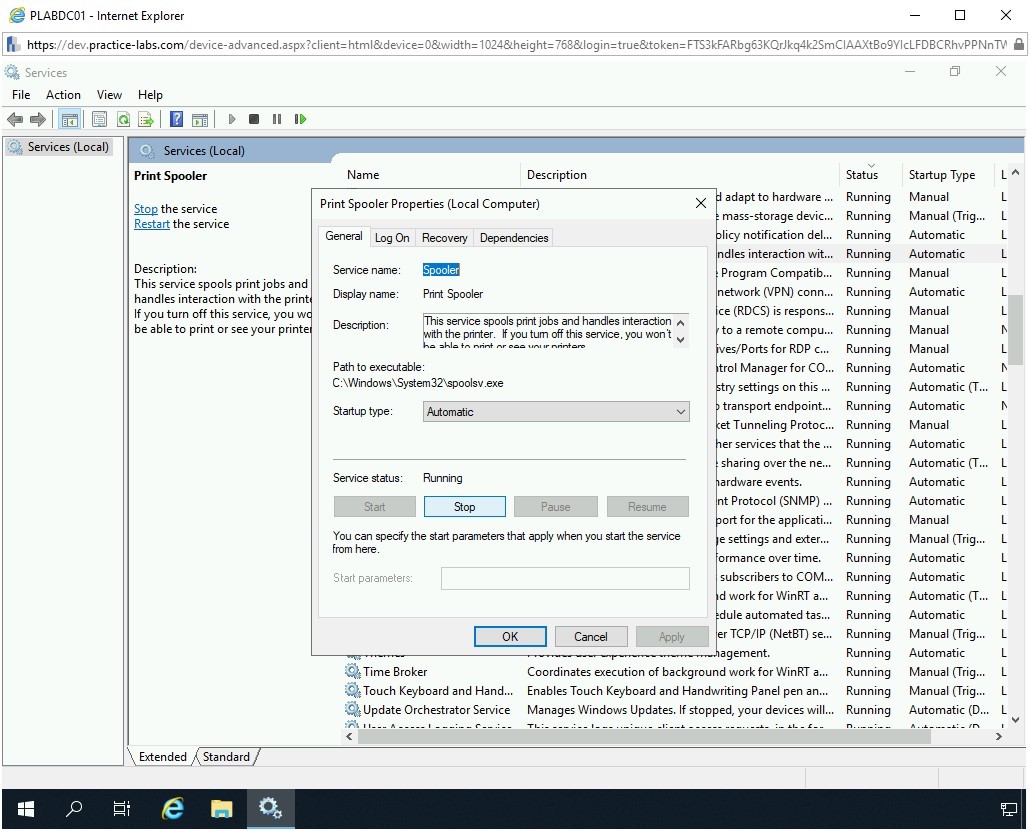Click the Export List toolbar icon

(146, 119)
